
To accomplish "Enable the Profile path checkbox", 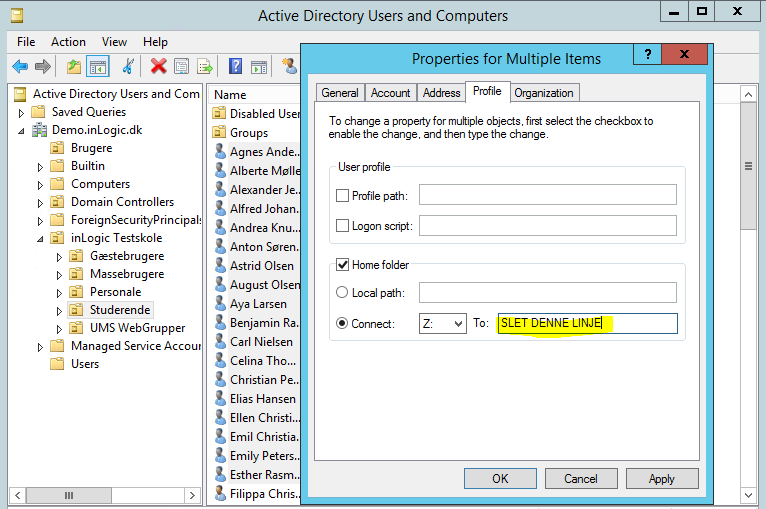I will [343, 195].
